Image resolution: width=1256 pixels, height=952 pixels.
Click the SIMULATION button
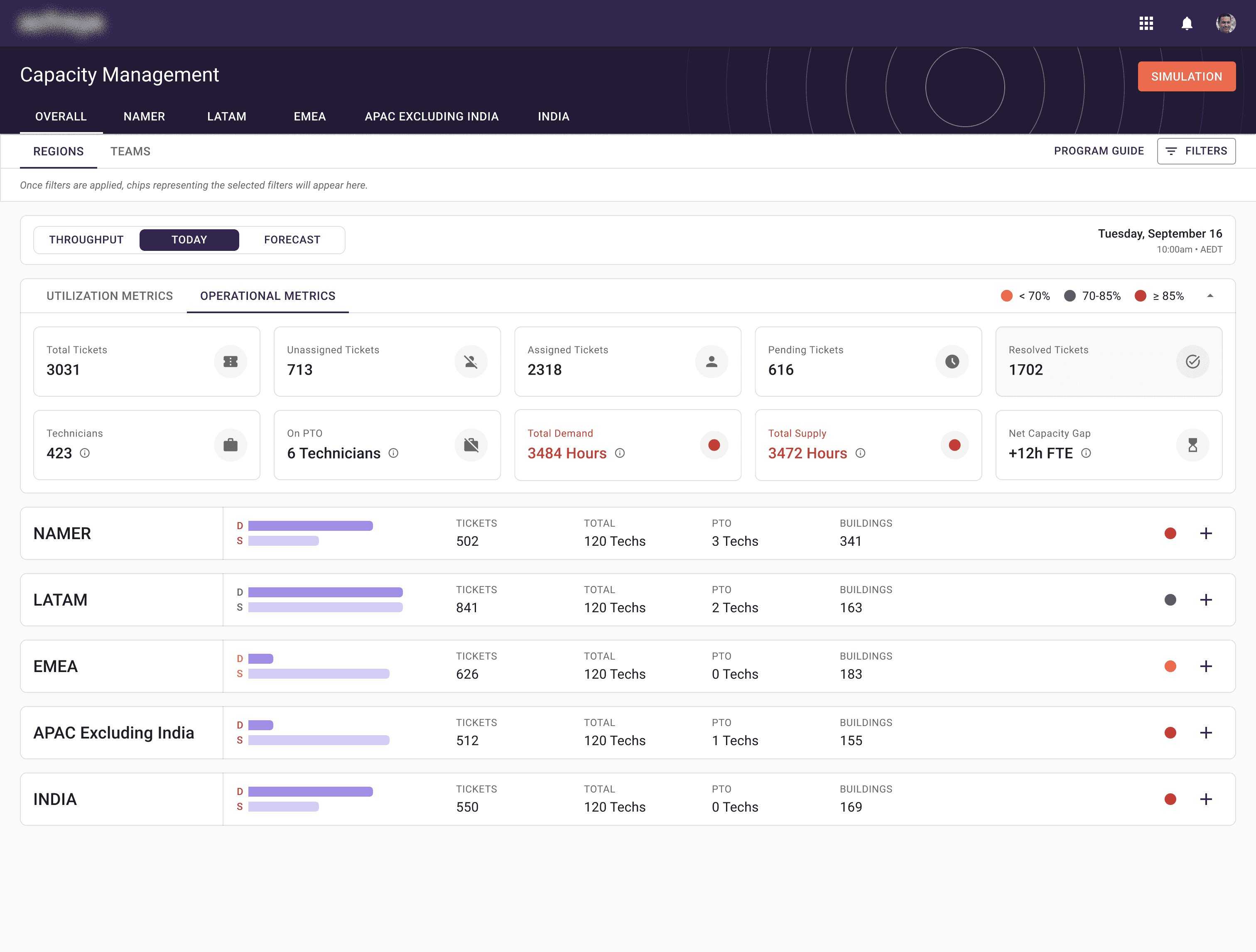click(x=1186, y=77)
